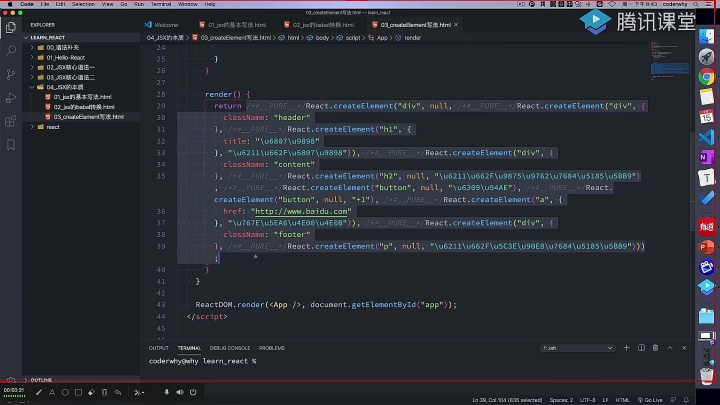Maximize terminal panel with up chevron
This screenshot has width=720, height=405.
tap(670, 348)
